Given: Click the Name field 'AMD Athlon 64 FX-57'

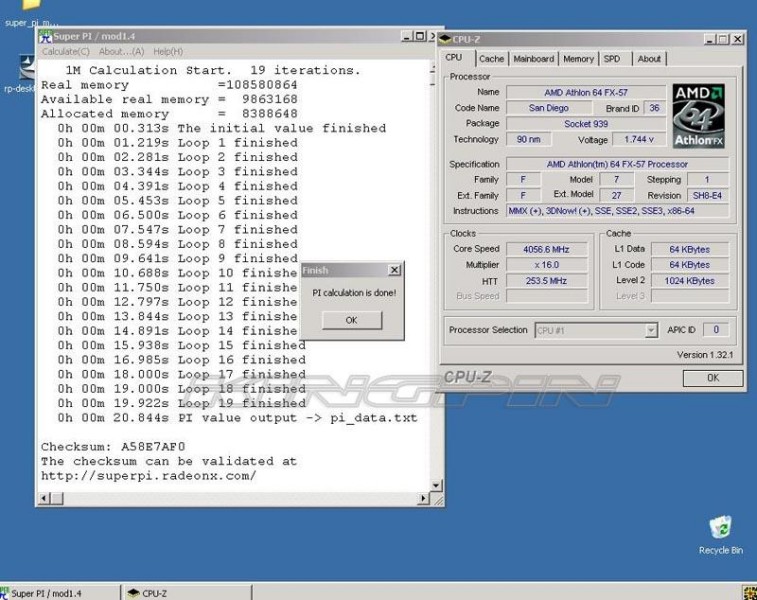Looking at the screenshot, I should pyautogui.click(x=586, y=92).
